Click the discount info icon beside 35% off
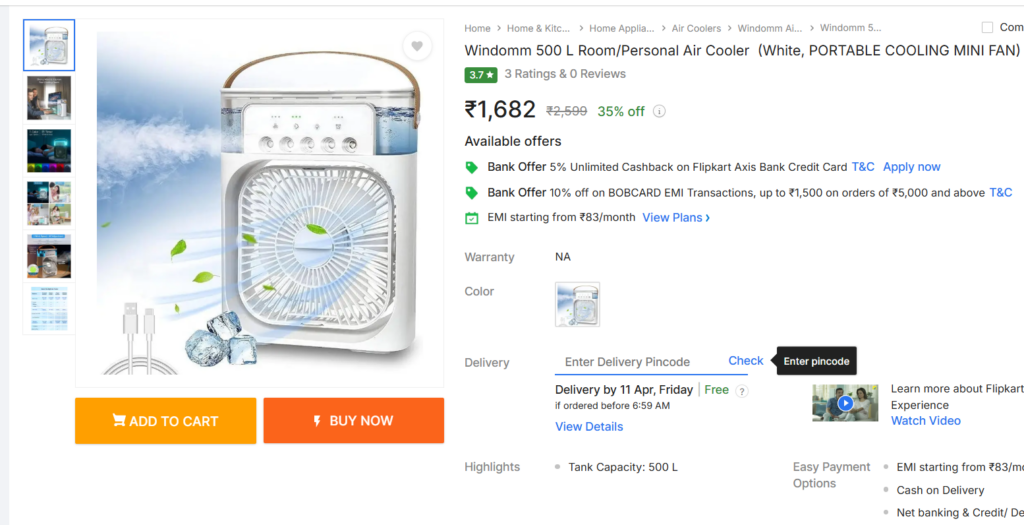 (659, 112)
